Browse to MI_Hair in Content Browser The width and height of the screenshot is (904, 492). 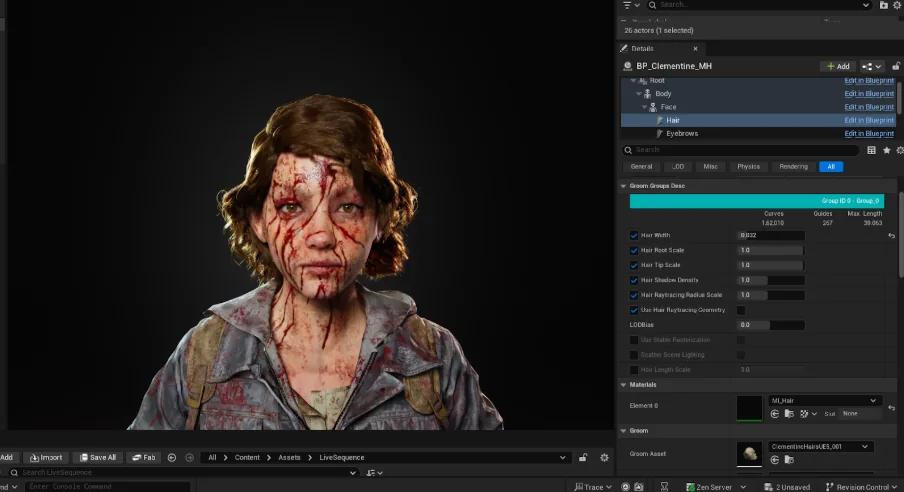[789, 414]
